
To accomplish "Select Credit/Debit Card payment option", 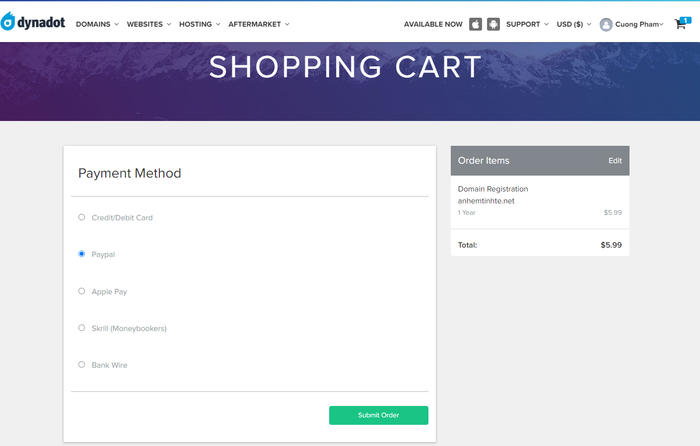I will [x=82, y=217].
